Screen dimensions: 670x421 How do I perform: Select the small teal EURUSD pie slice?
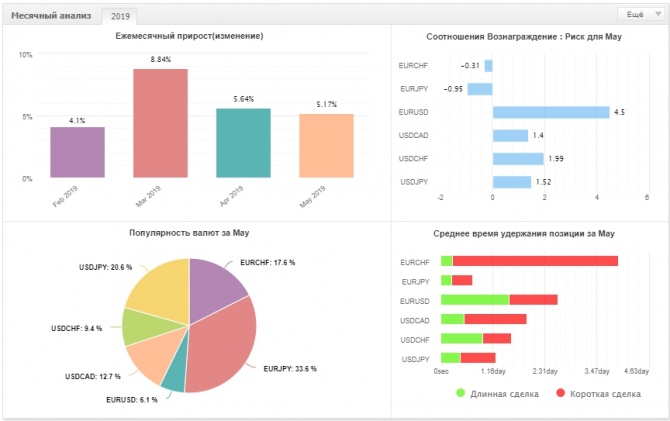[x=176, y=372]
